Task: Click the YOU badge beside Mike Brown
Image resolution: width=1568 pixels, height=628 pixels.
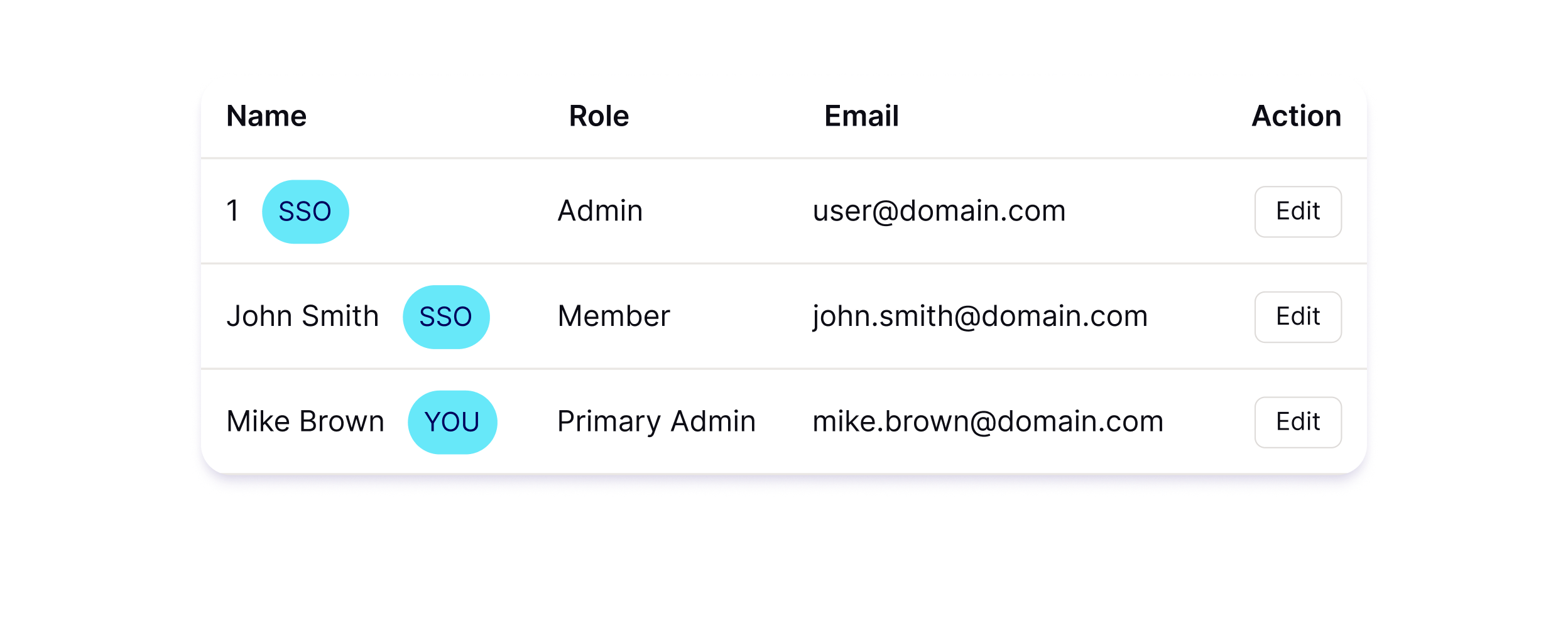Action: pos(452,422)
